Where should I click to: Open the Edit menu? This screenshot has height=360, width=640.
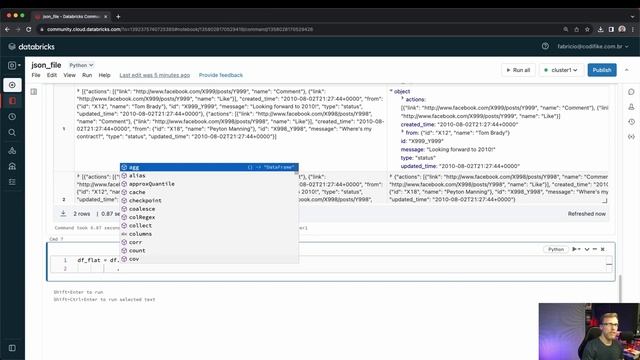[x=52, y=75]
